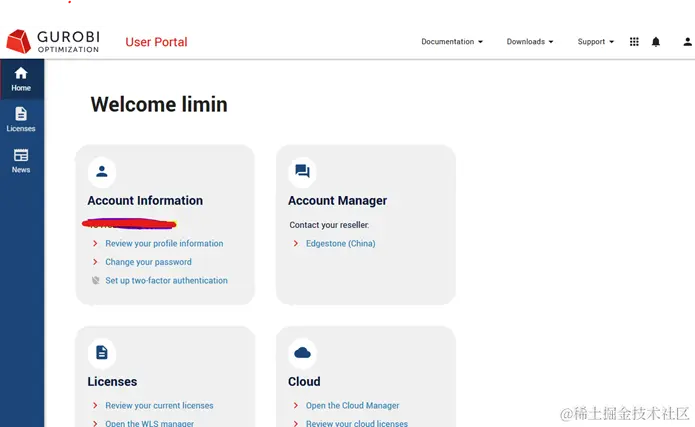The height and width of the screenshot is (427, 695).
Task: Open Review your cloud licenses link
Action: [357, 423]
